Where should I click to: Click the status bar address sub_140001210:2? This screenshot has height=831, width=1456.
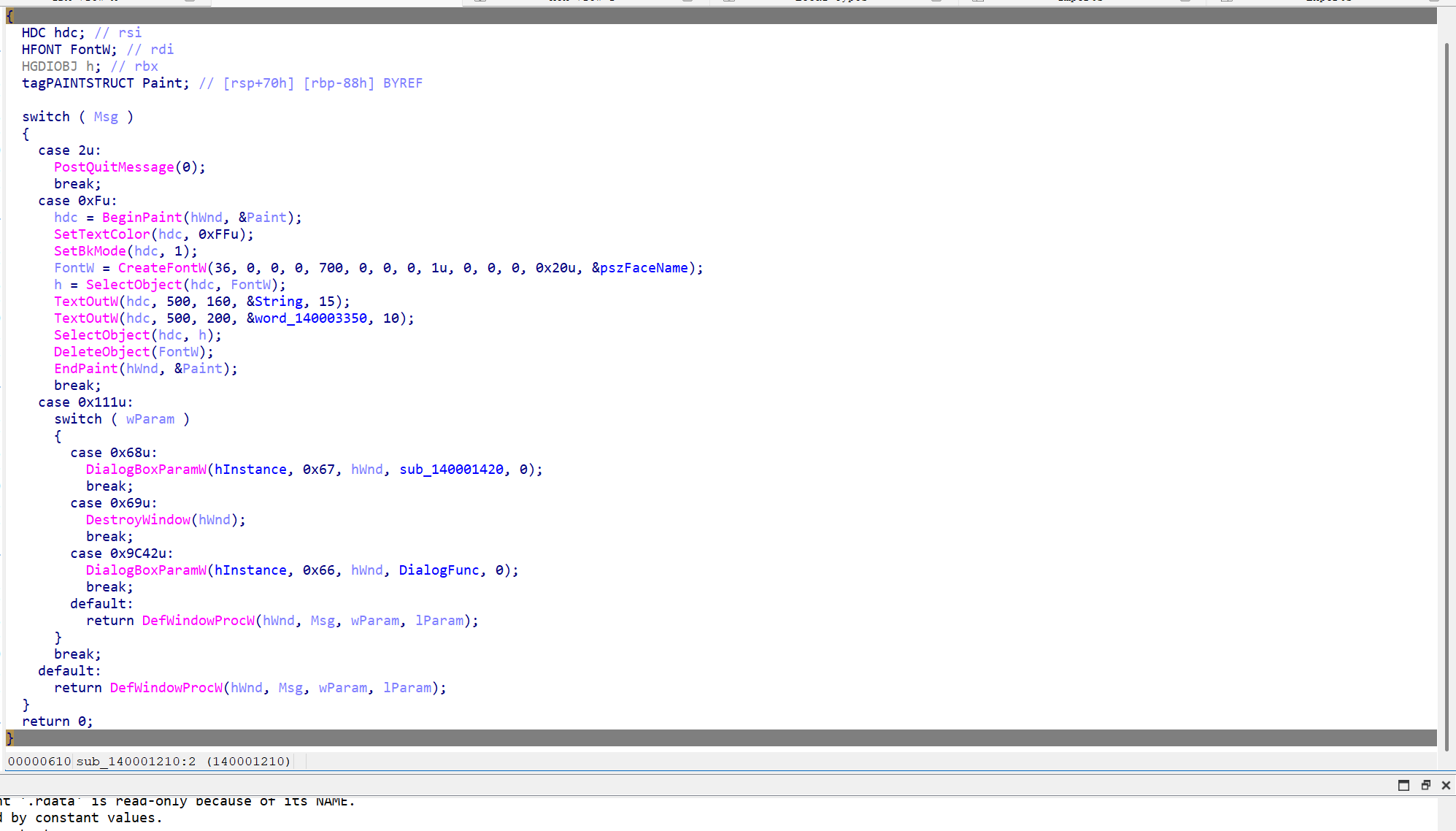tap(136, 762)
